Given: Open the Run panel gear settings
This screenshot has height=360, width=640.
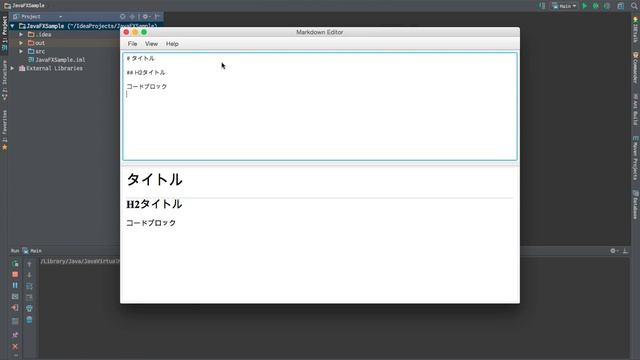Looking at the screenshot, I should 614,251.
